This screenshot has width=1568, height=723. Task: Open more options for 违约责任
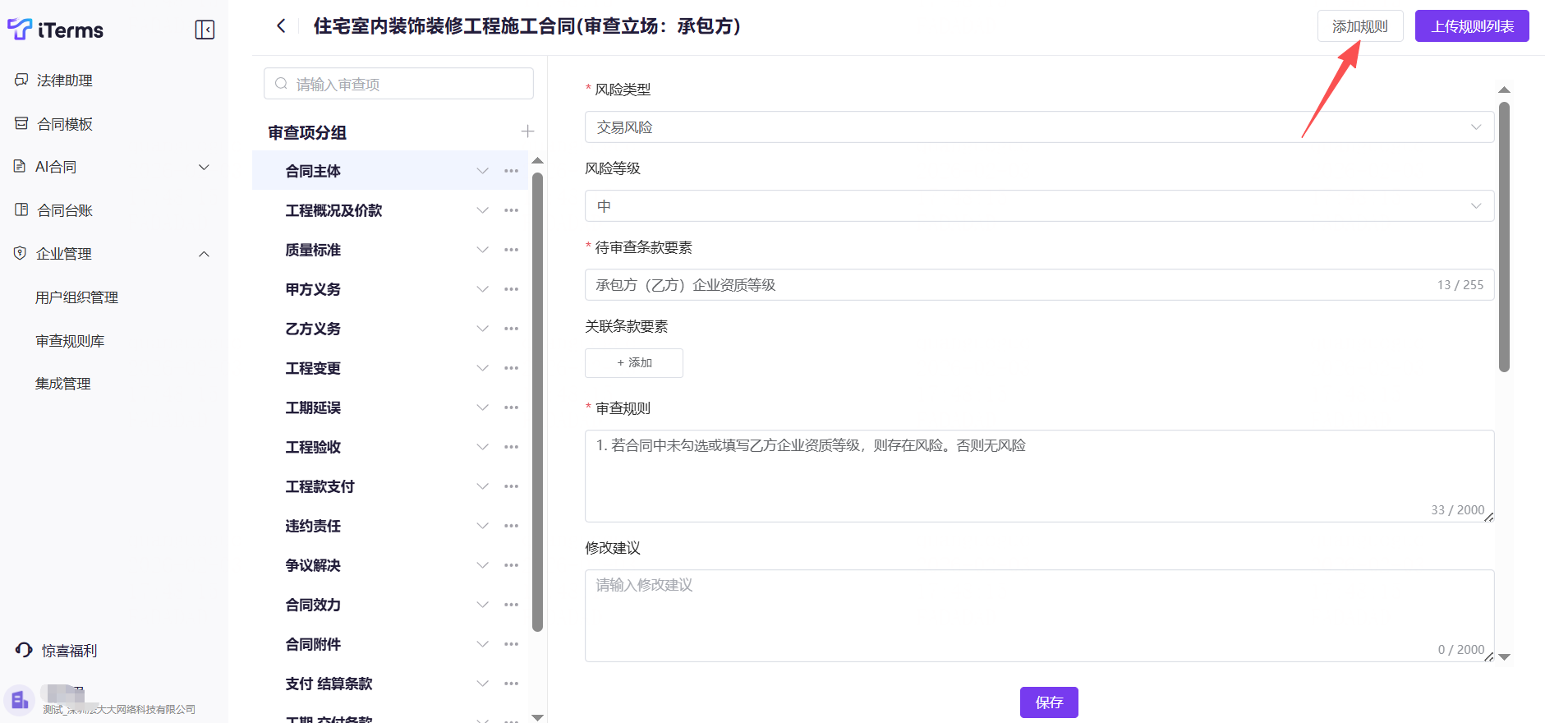pos(511,526)
